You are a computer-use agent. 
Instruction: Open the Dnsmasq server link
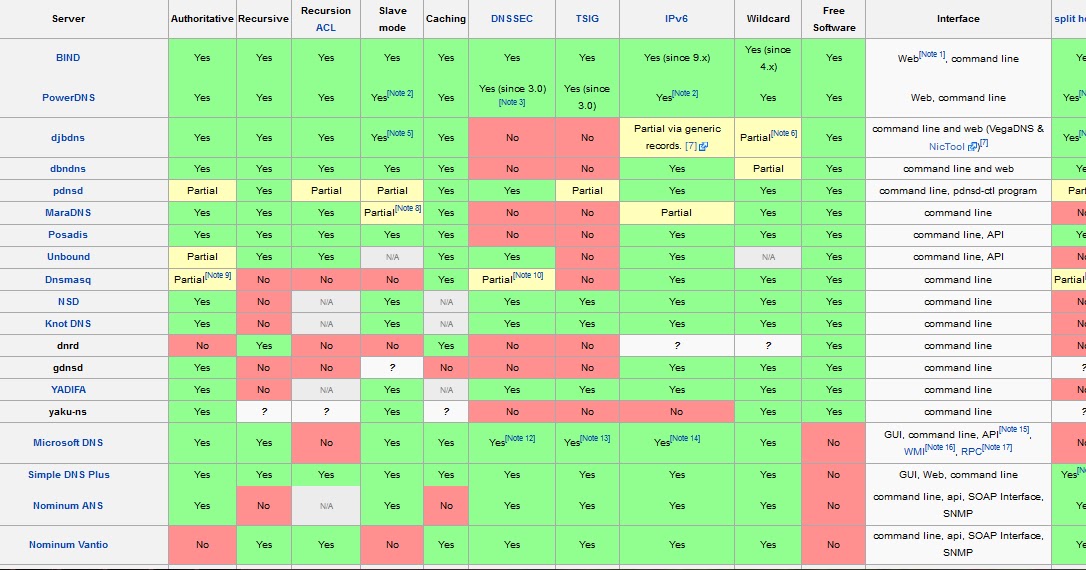pyautogui.click(x=68, y=280)
